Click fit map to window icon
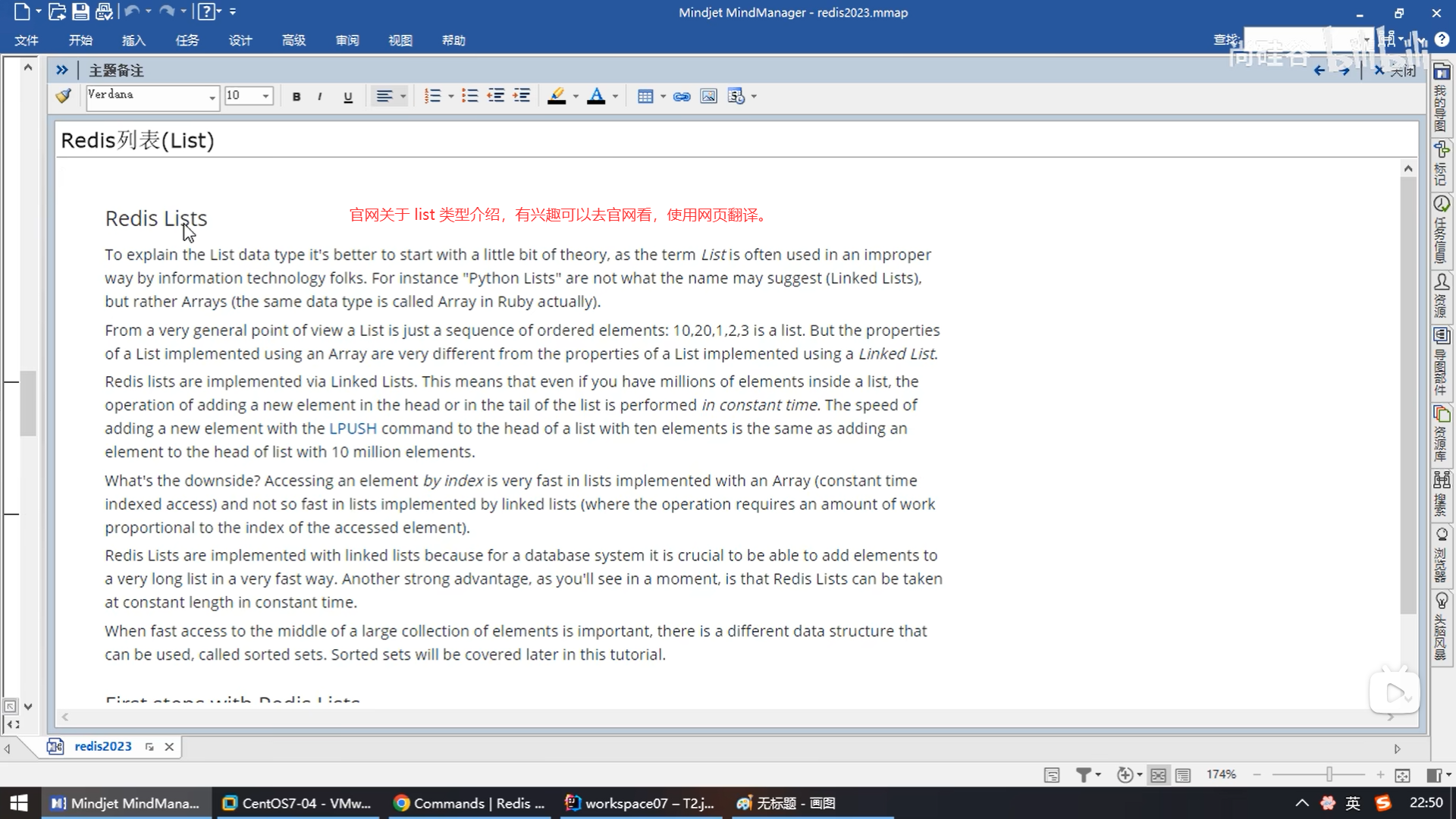This screenshot has height=819, width=1456. tap(1402, 775)
